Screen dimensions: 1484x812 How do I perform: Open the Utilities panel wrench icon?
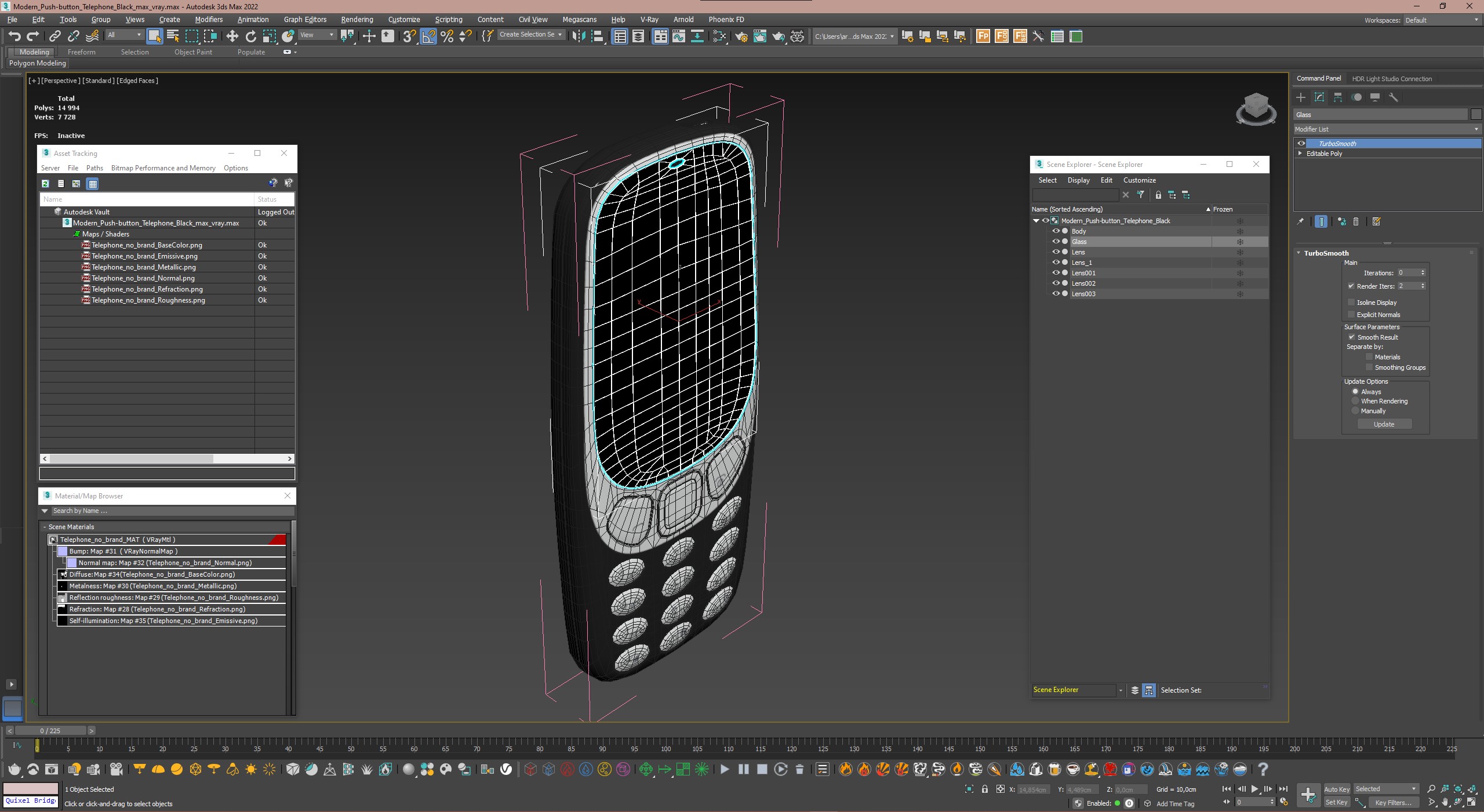(x=1394, y=97)
